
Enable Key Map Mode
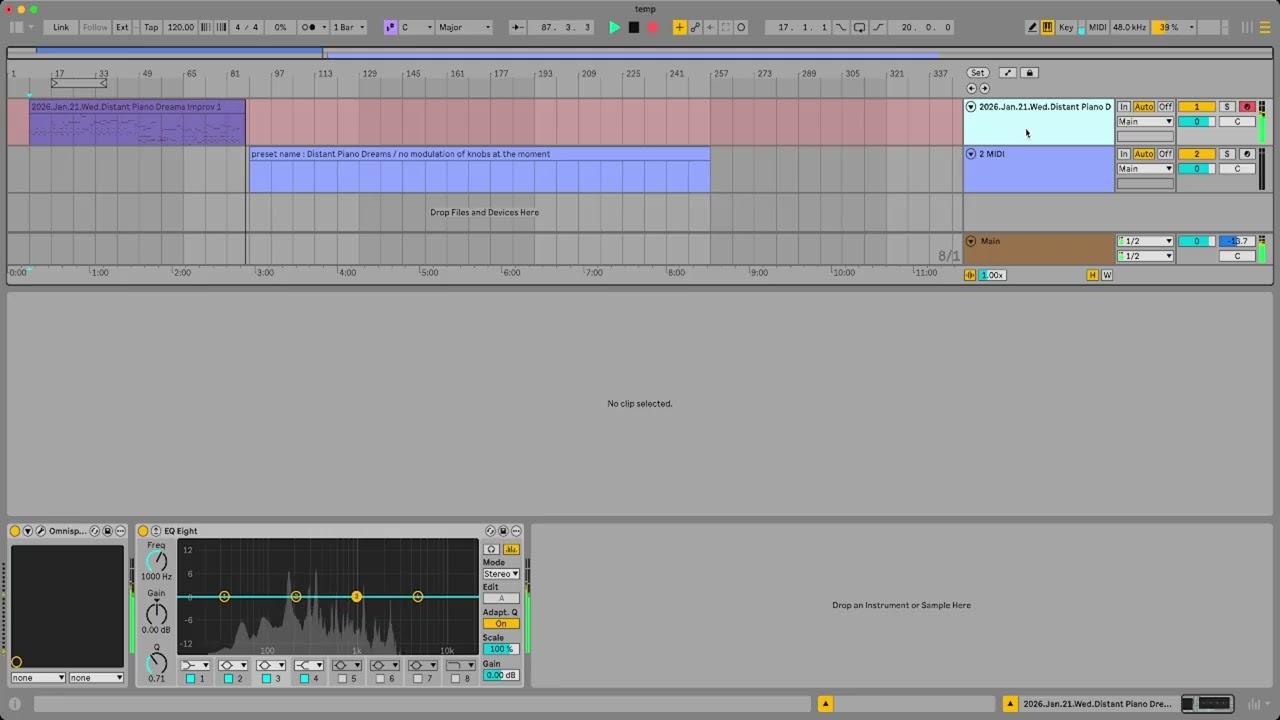click(x=1066, y=27)
